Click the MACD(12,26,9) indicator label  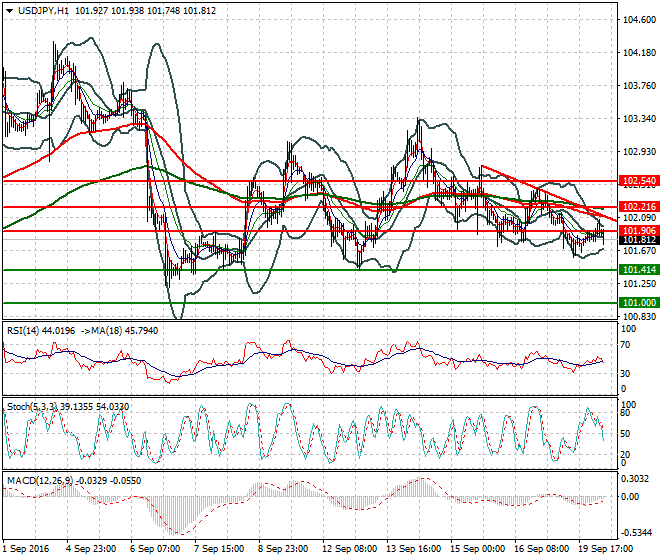pyautogui.click(x=36, y=481)
